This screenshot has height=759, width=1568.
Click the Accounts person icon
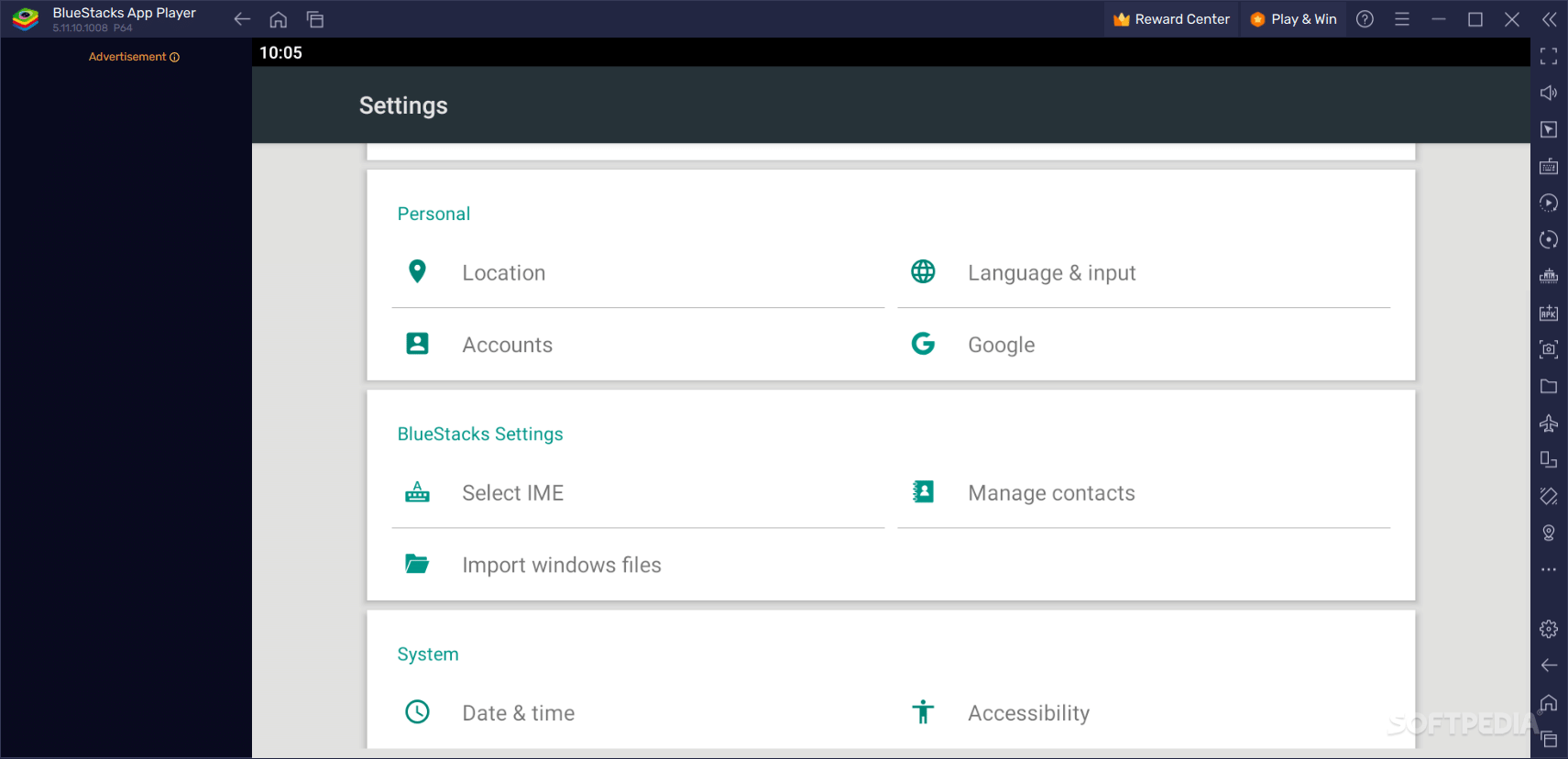[x=417, y=344]
